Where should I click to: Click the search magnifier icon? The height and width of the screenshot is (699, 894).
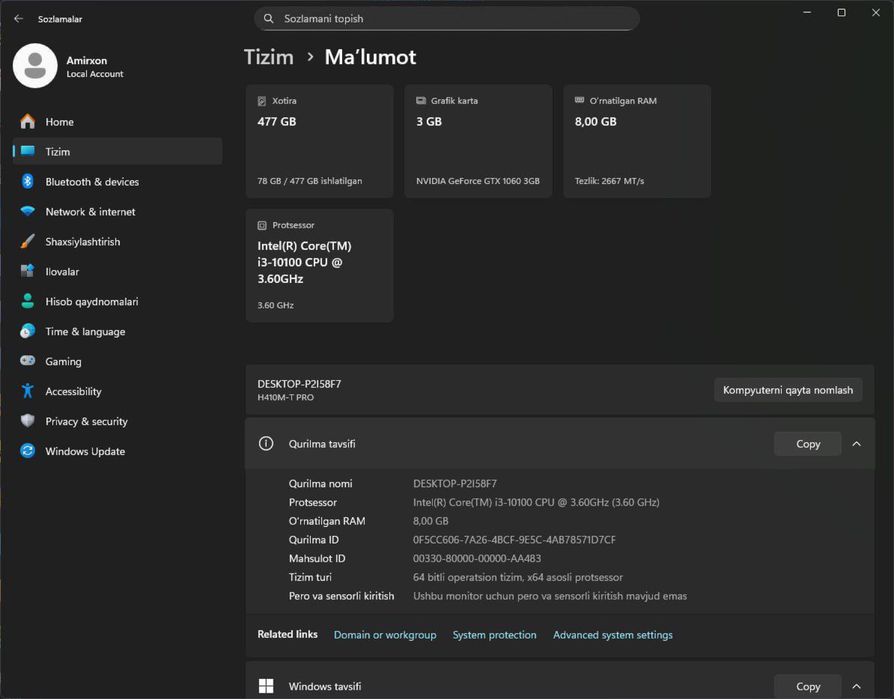[x=269, y=18]
